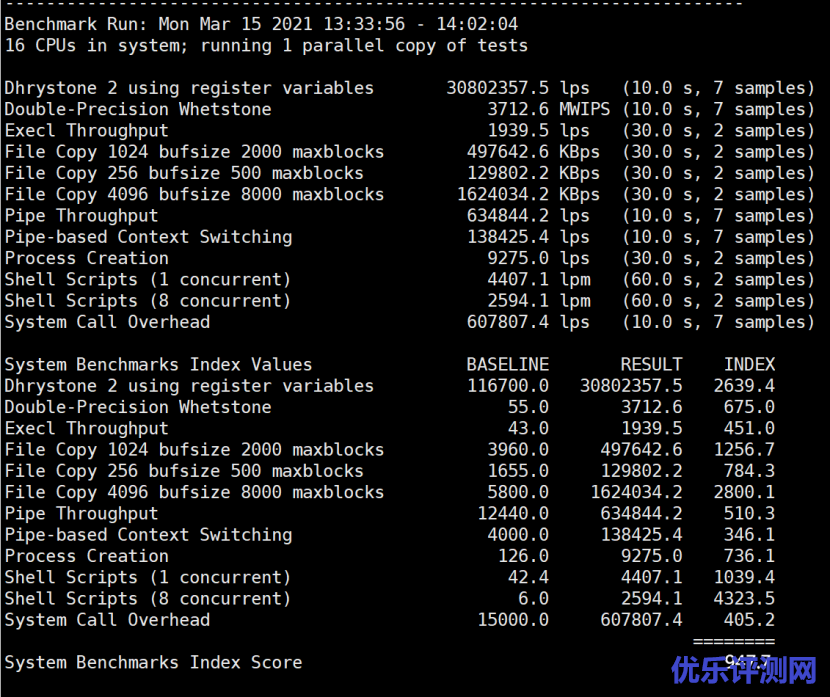The image size is (830, 697).
Task: Select the INDEX column header
Action: point(749,365)
